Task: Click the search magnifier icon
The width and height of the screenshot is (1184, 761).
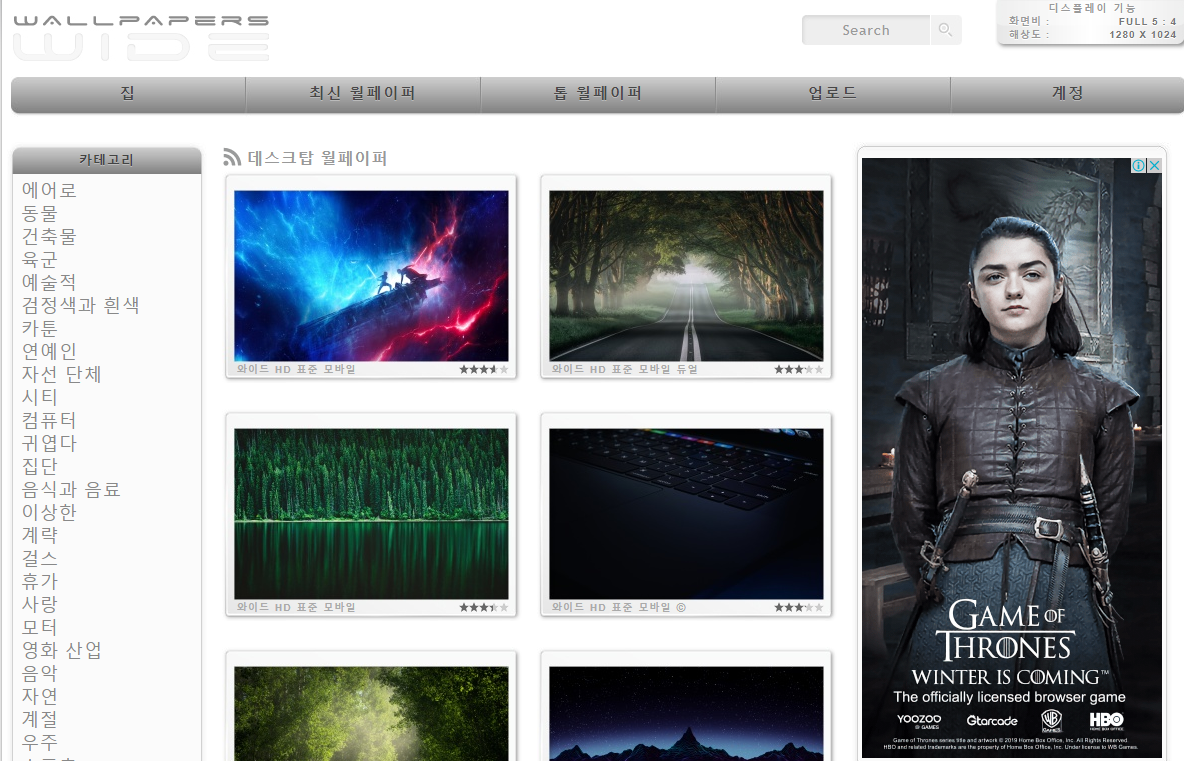Action: pyautogui.click(x=945, y=30)
